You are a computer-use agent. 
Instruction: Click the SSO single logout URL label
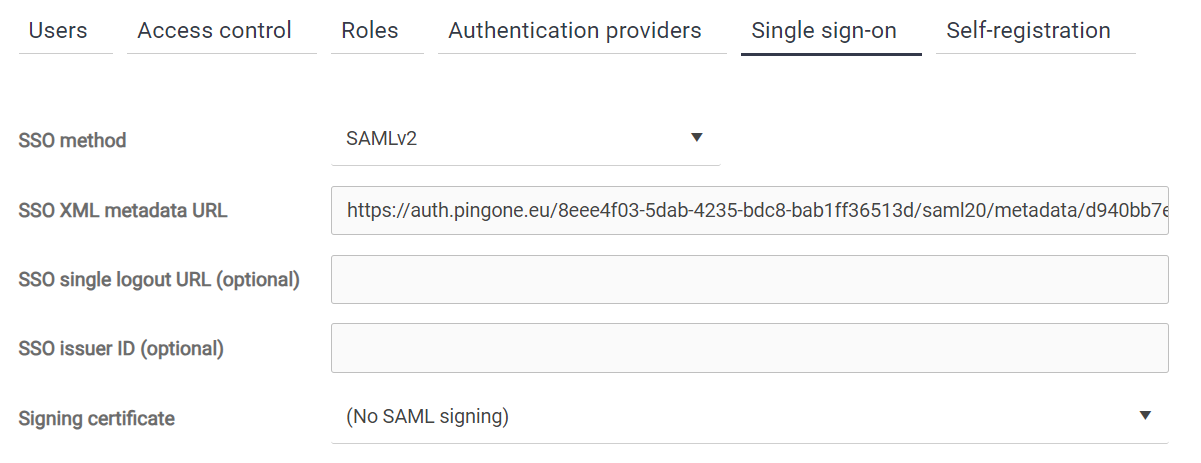coord(159,280)
